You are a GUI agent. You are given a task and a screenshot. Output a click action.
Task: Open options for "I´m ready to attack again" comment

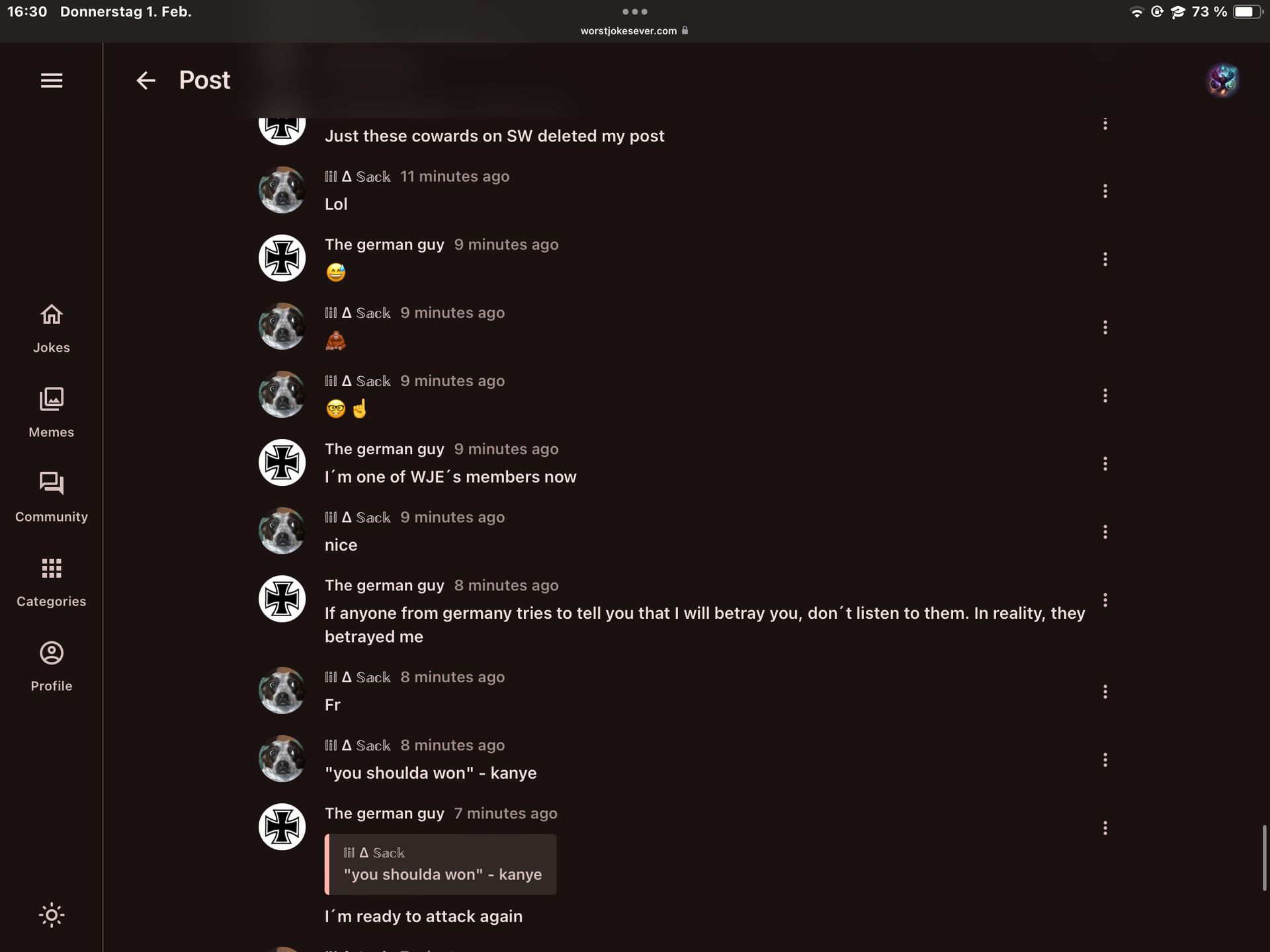click(1105, 828)
